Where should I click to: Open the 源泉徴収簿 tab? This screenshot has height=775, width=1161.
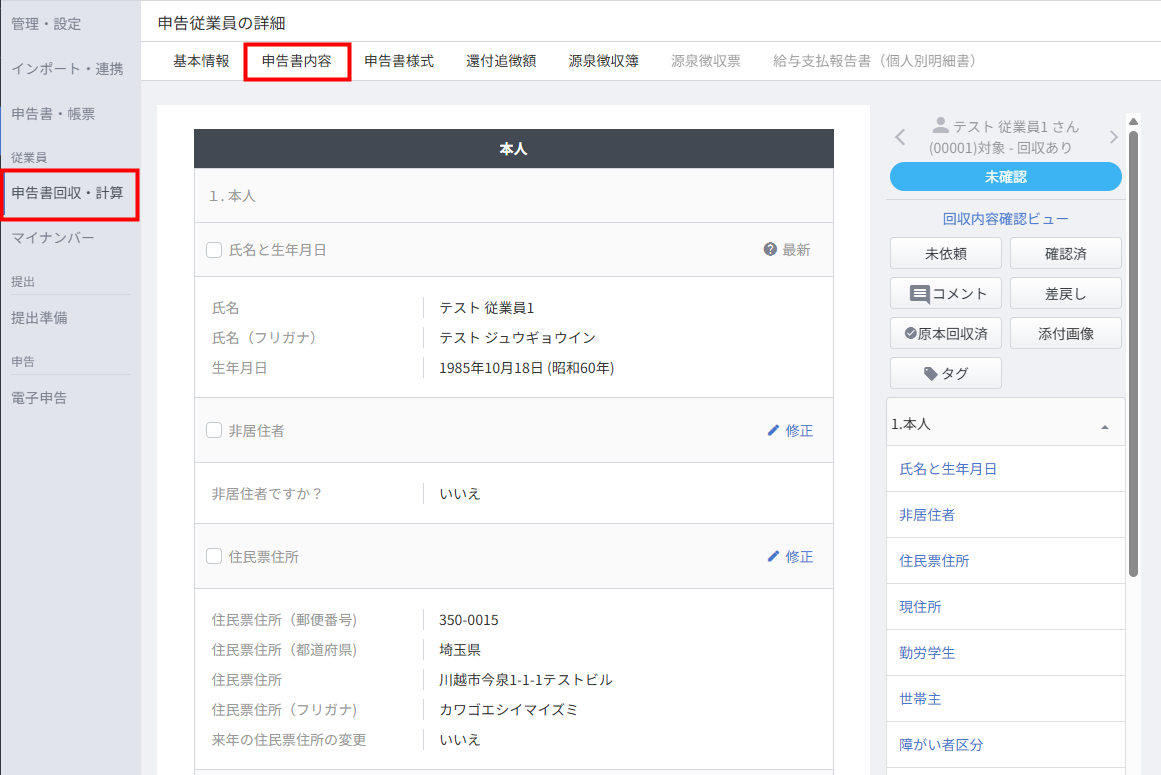pyautogui.click(x=604, y=61)
